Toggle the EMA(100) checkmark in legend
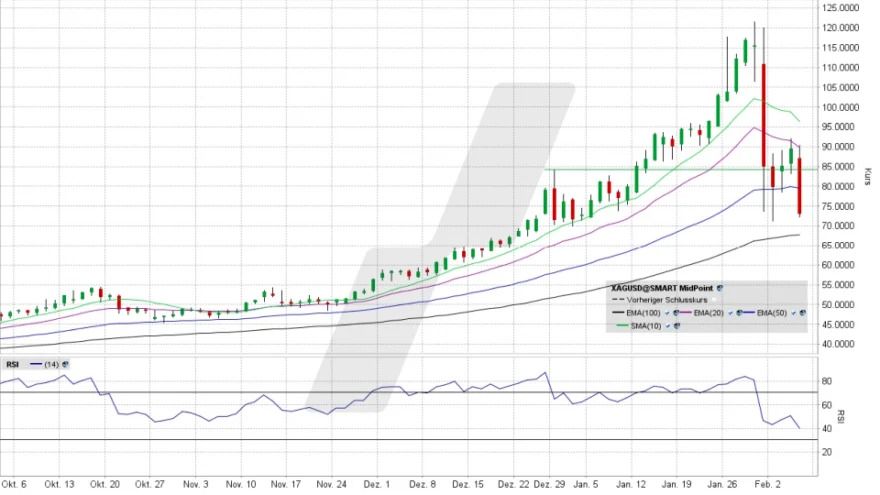Screen dimensions: 880x495 (666, 313)
